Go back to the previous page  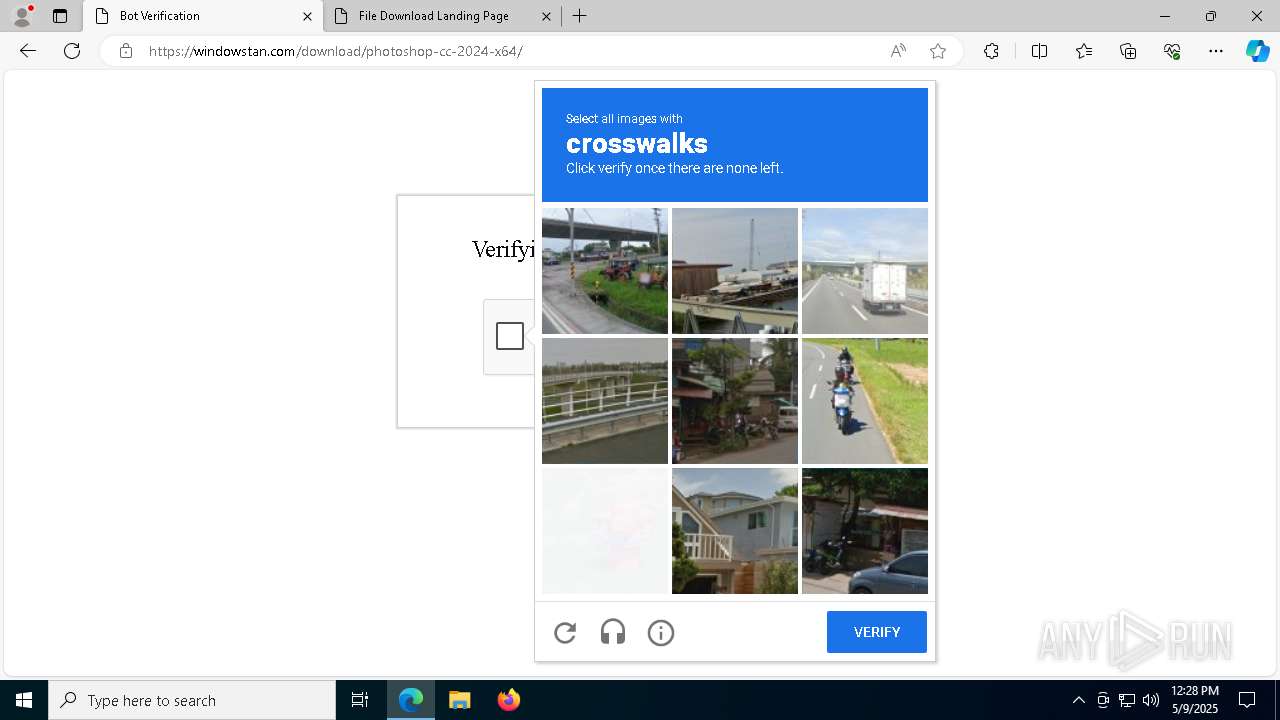pyautogui.click(x=28, y=51)
